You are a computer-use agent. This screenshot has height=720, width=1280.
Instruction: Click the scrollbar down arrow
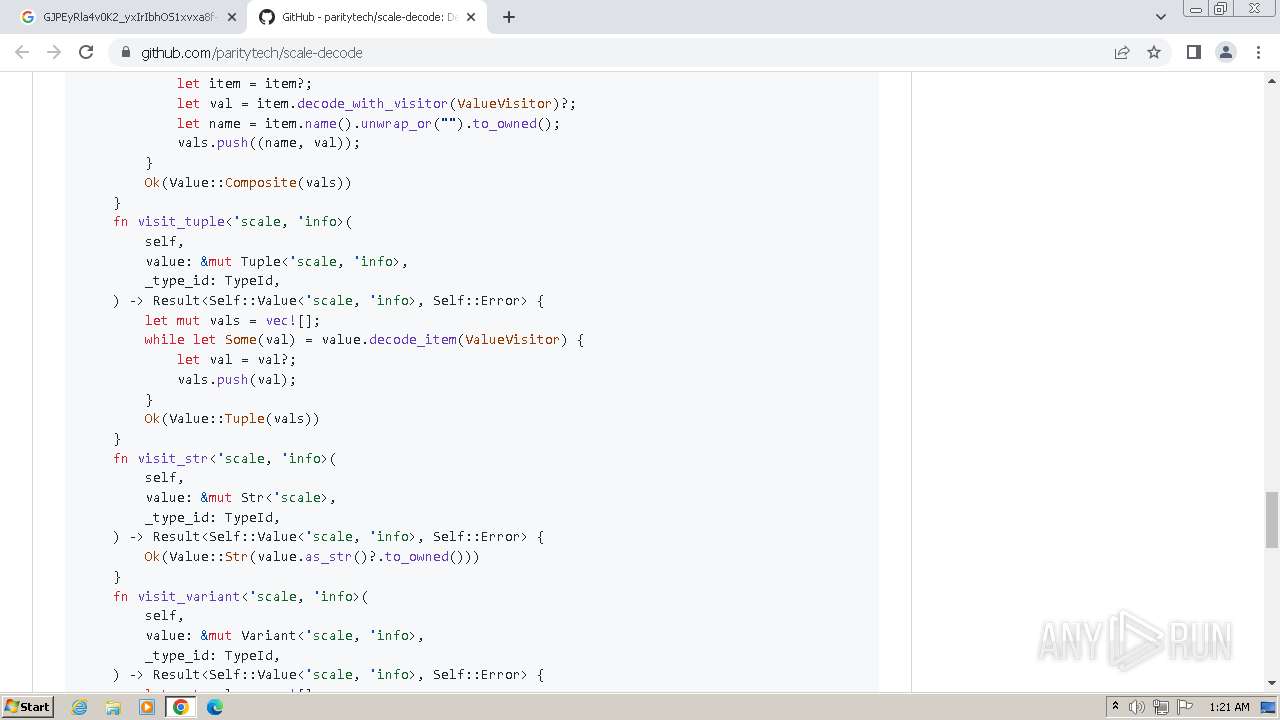pyautogui.click(x=1272, y=683)
